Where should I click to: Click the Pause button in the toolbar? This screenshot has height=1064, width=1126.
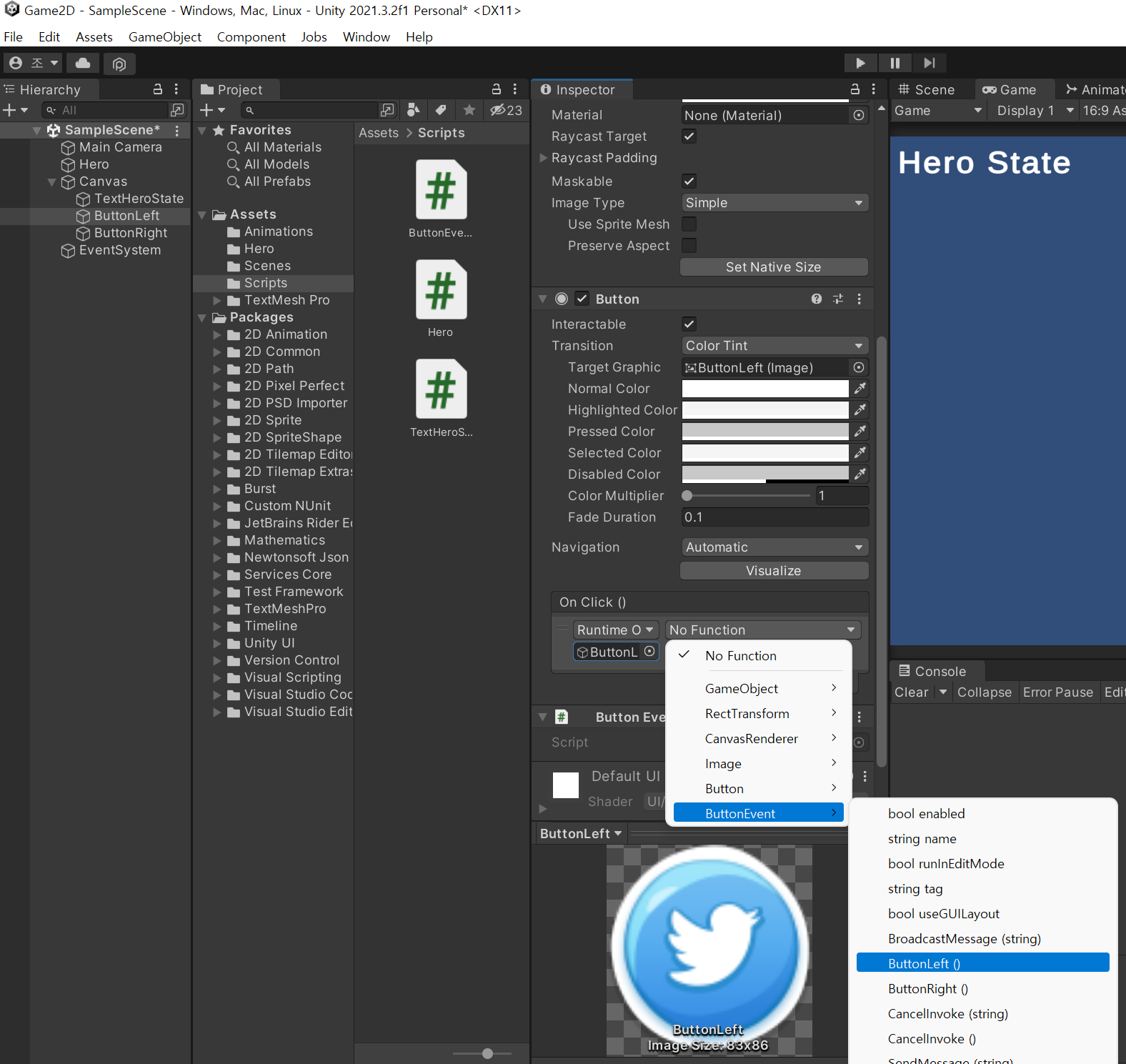coord(895,63)
